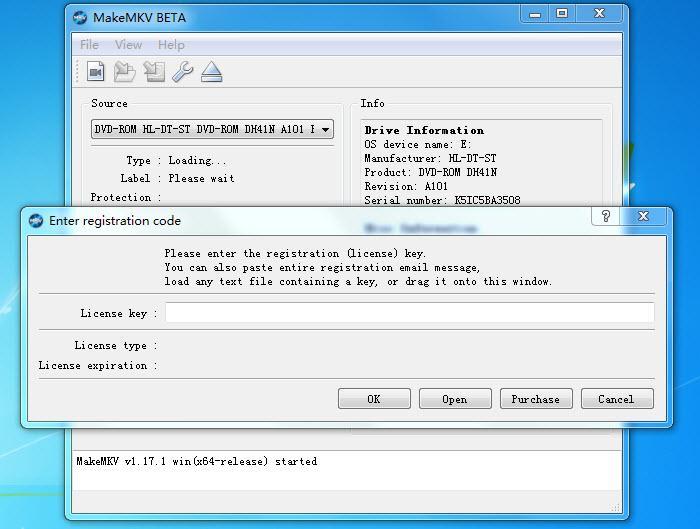Click the MakeMKV app icon in the title bar

pyautogui.click(x=80, y=17)
